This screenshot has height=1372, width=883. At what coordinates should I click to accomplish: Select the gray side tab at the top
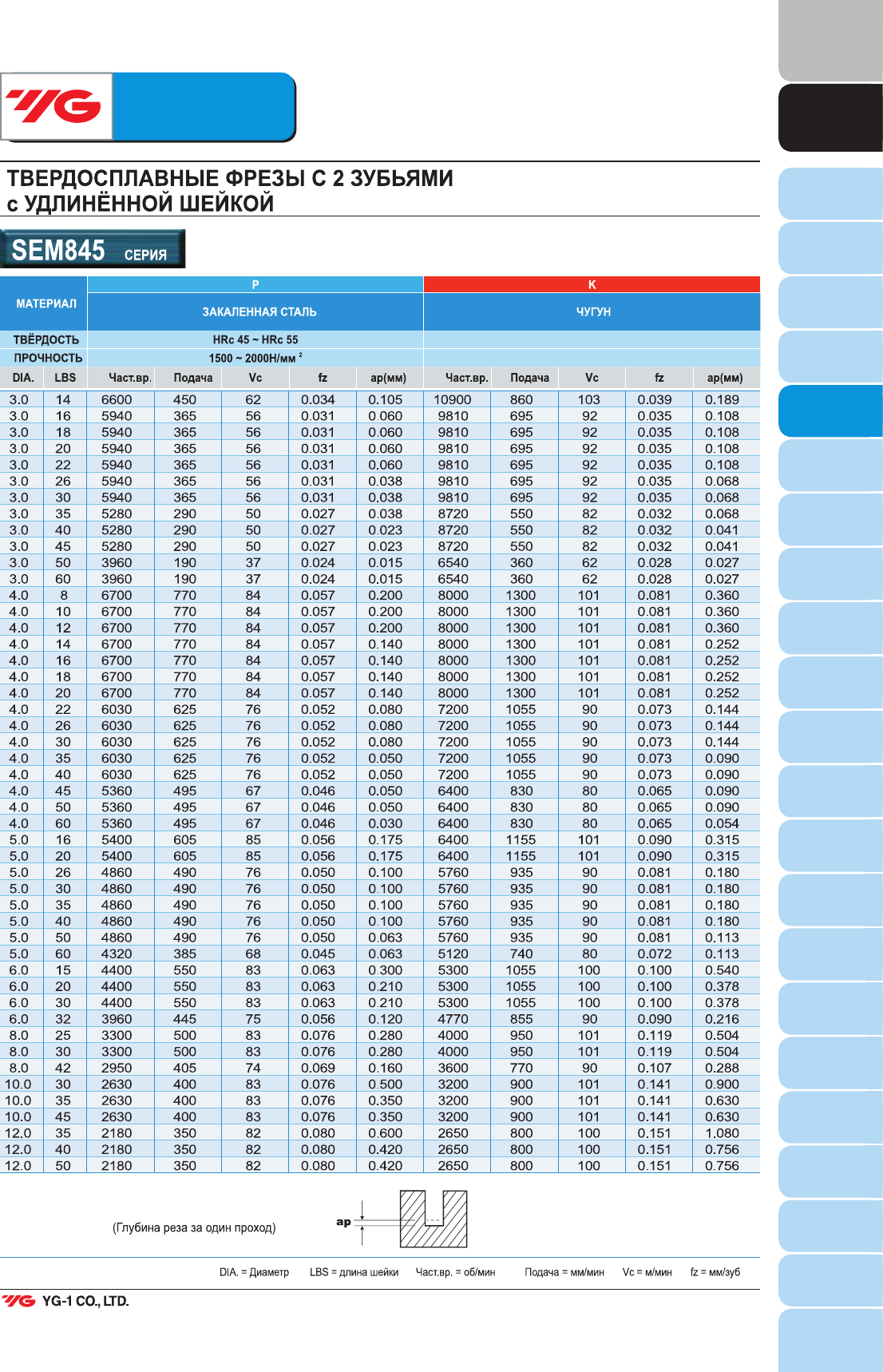(830, 40)
